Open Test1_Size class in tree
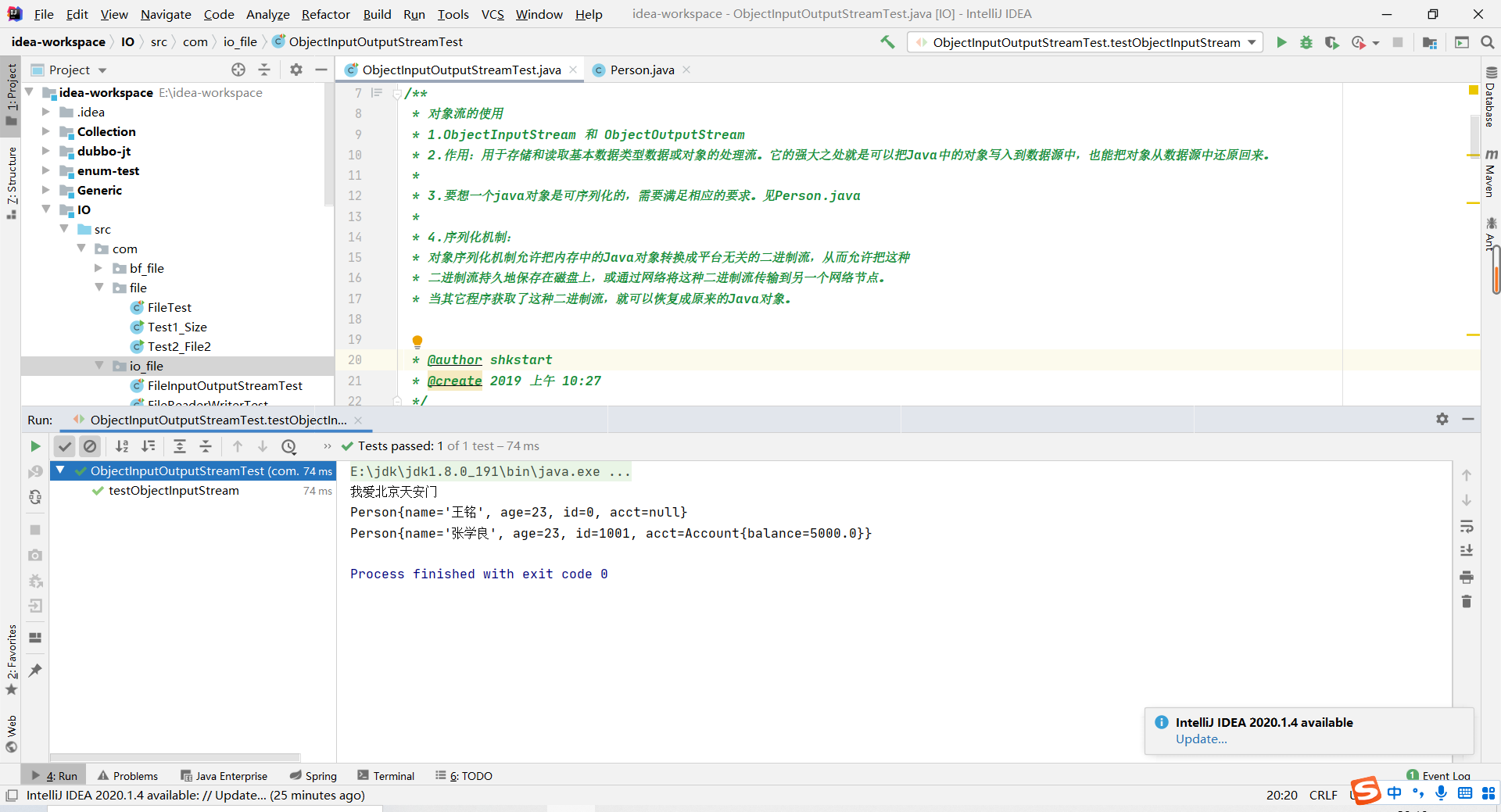The image size is (1501, 812). click(x=177, y=327)
